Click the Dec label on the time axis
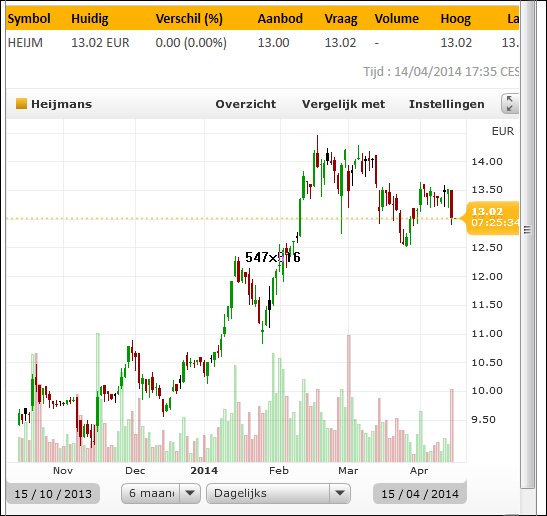Viewport: 547px width, 516px height. (x=135, y=470)
